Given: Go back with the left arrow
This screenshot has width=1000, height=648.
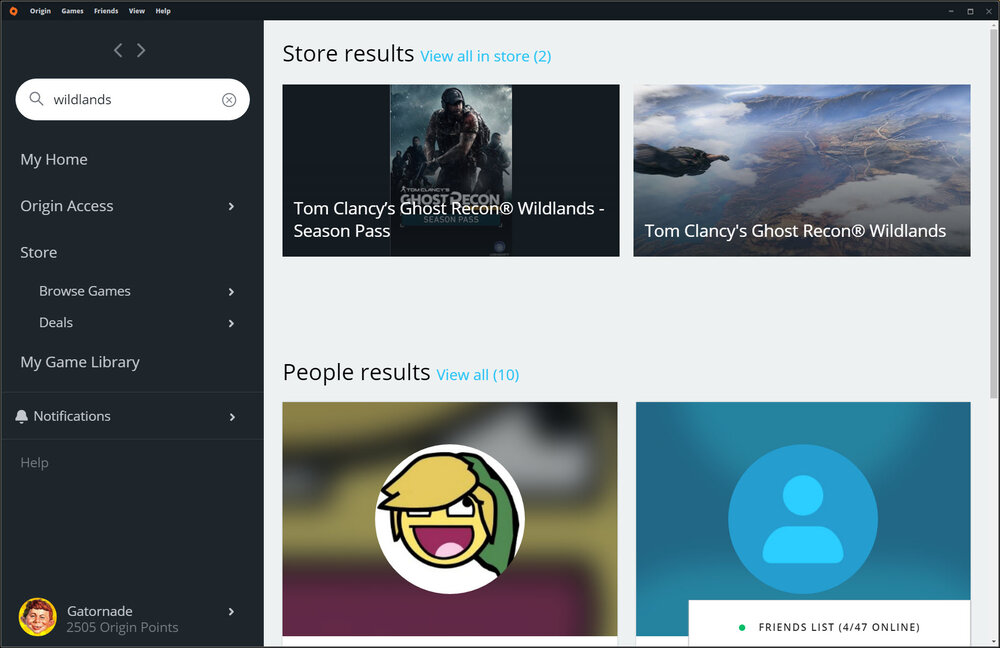Looking at the screenshot, I should coord(118,50).
